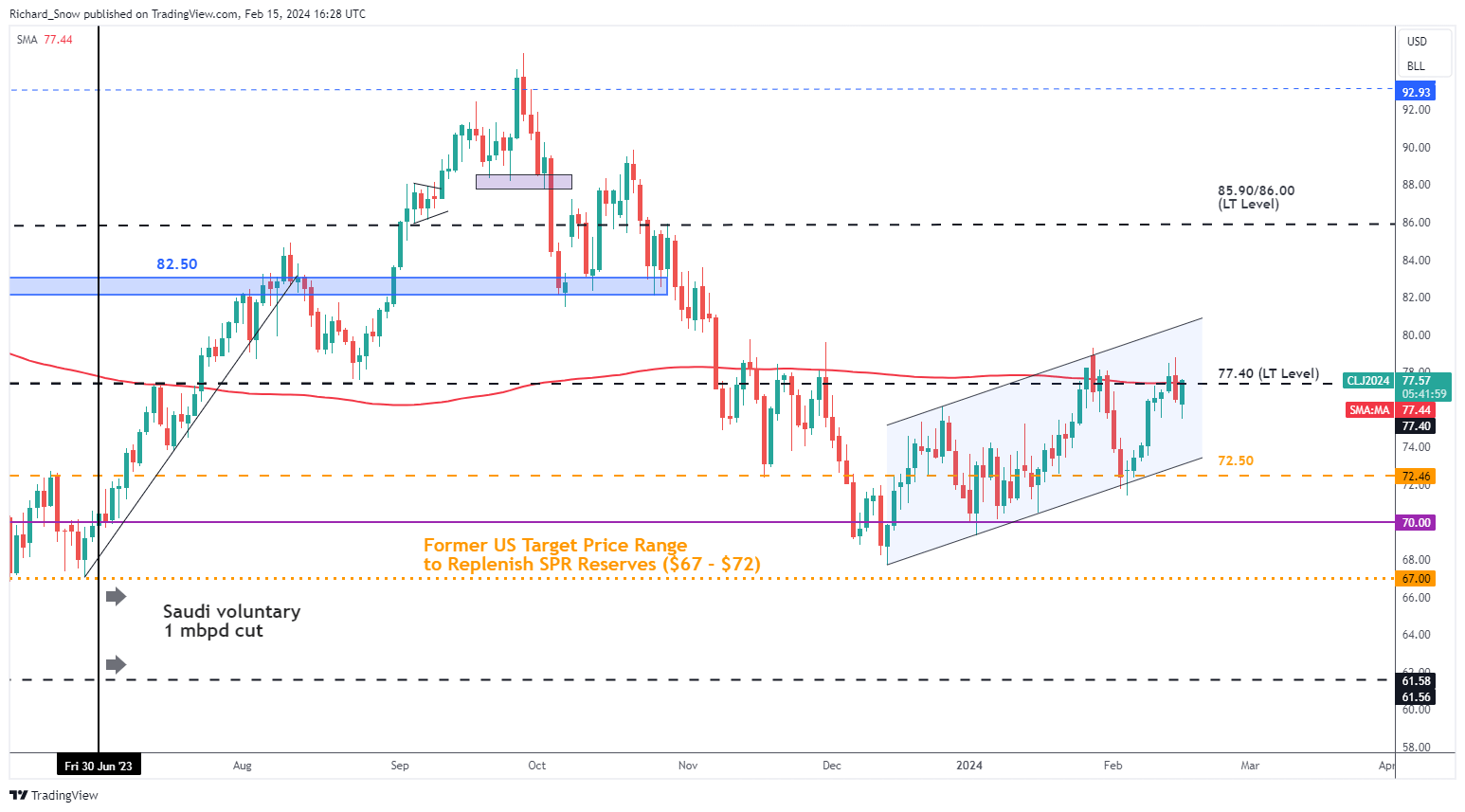Click the Fri 30 Jun '23 date label
The height and width of the screenshot is (812, 1465).
click(99, 766)
